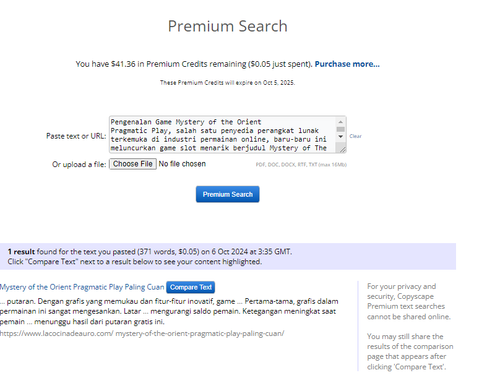This screenshot has width=500, height=386.
Task: Click the "For your privacy and security" note
Action: tap(409, 301)
